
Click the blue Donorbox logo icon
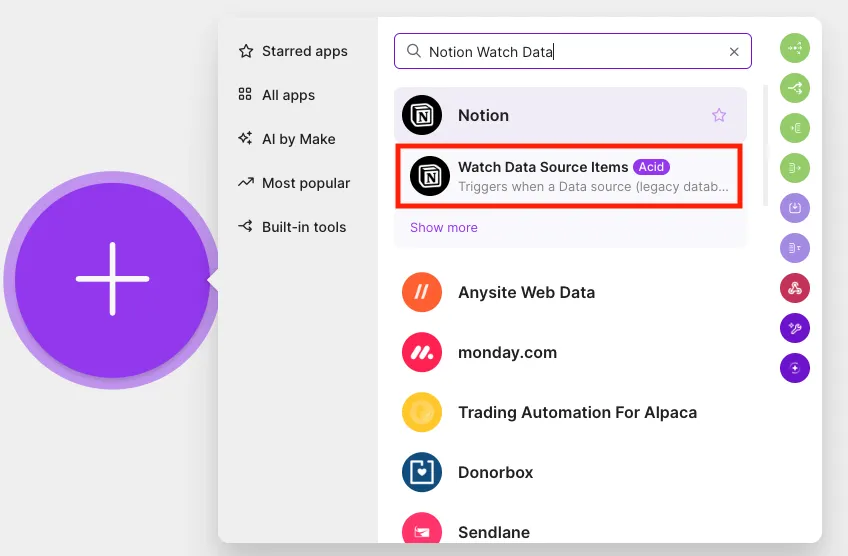[422, 473]
